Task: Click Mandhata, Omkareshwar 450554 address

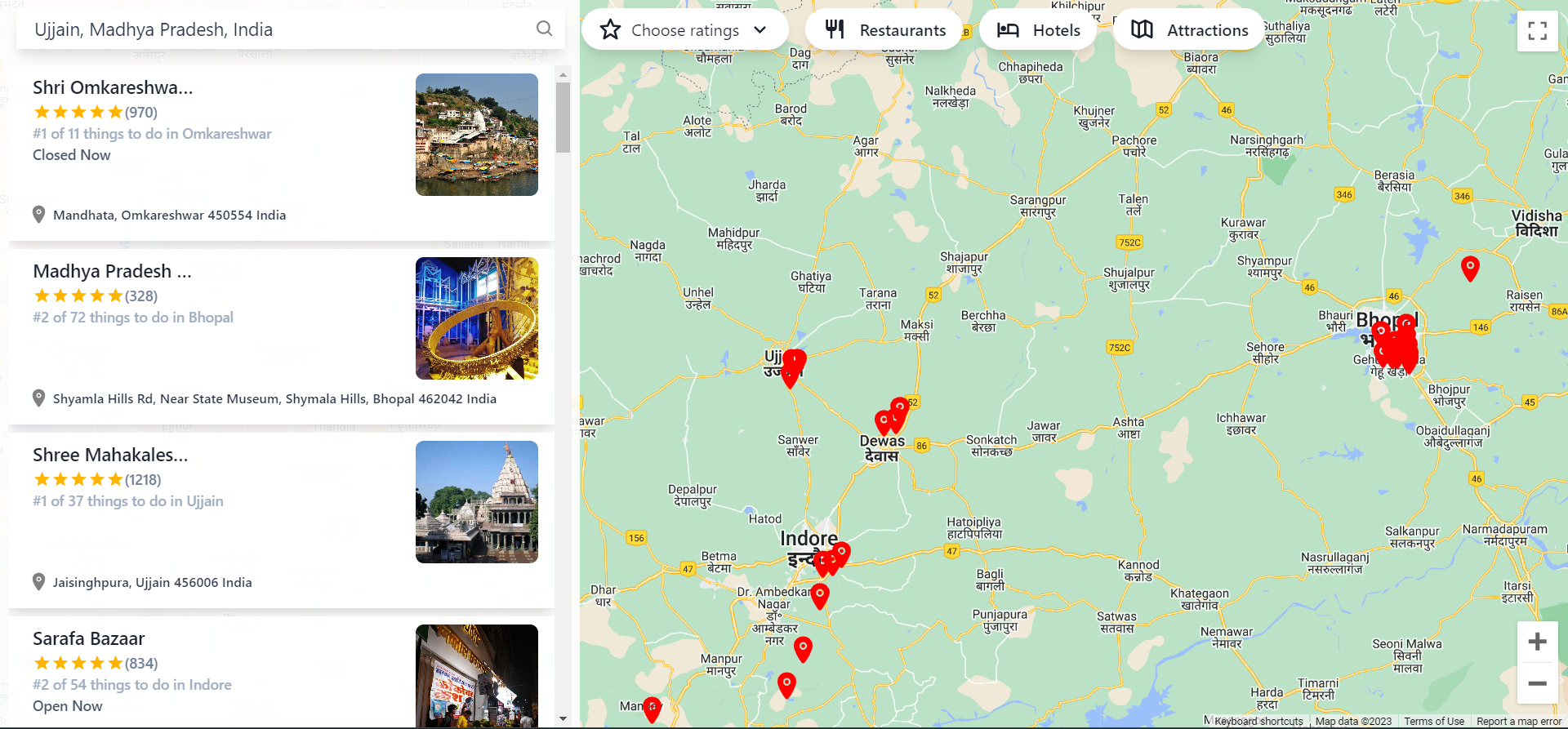Action: (x=170, y=216)
